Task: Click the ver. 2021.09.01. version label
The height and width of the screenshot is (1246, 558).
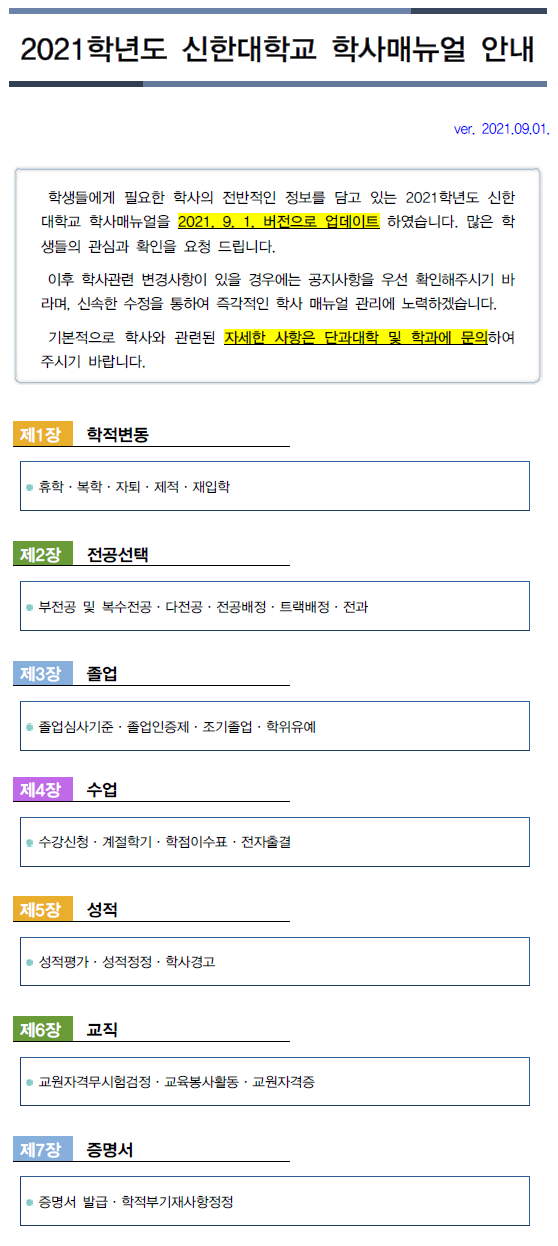Action: [x=501, y=130]
